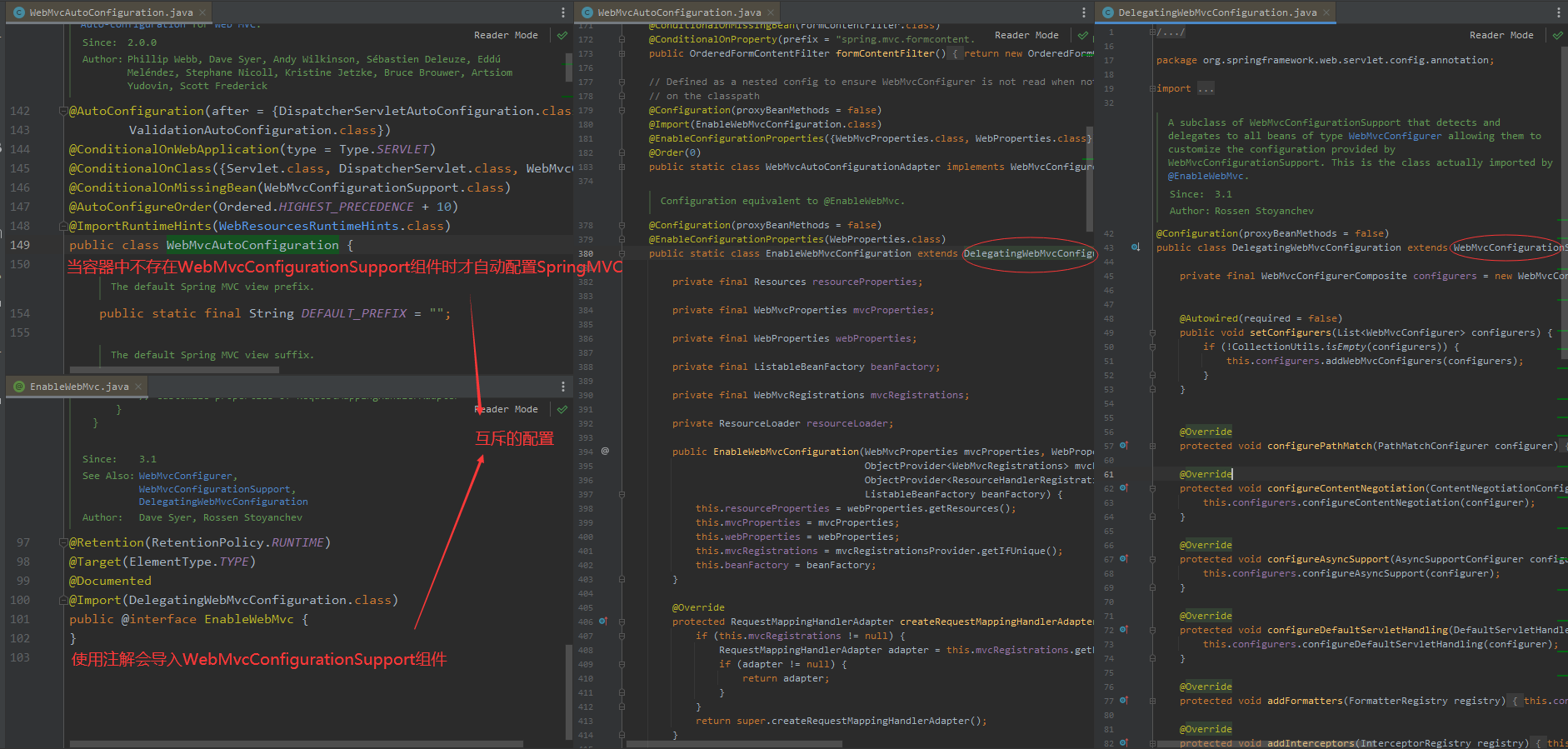The image size is (1568, 749).
Task: Toggle Reader Mode in DelegatingWebMvcConfiguration editor
Action: click(x=1501, y=35)
